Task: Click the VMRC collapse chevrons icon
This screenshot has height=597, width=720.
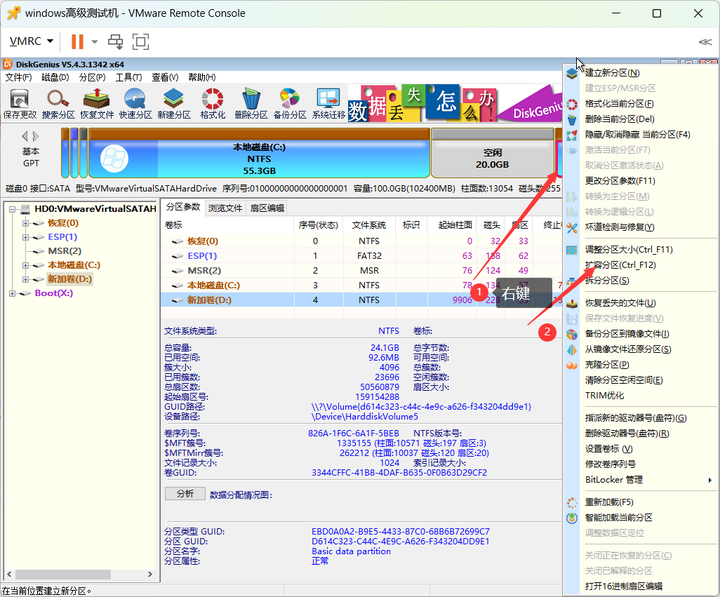Action: [x=705, y=42]
